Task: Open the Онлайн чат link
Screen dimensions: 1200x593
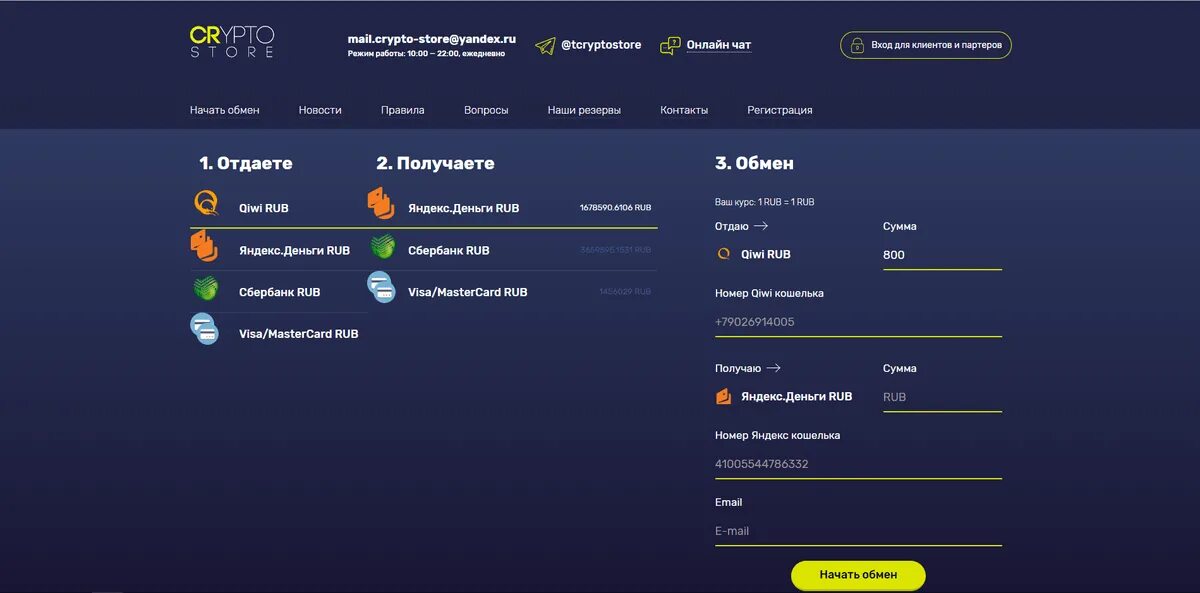Action: click(x=719, y=45)
